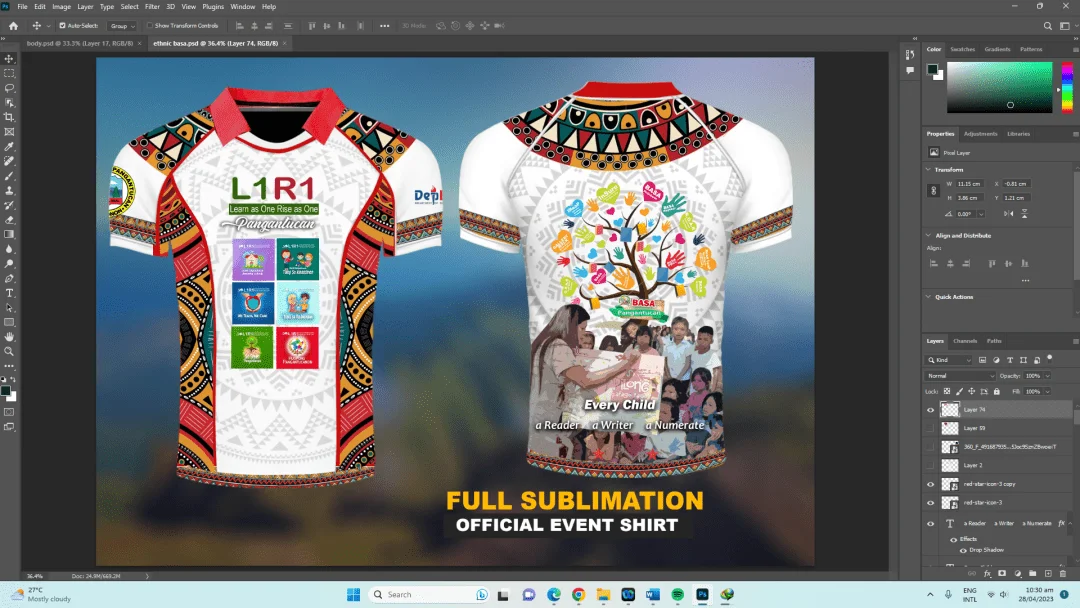
Task: Create new fill or adjustment layer
Action: (x=1017, y=574)
